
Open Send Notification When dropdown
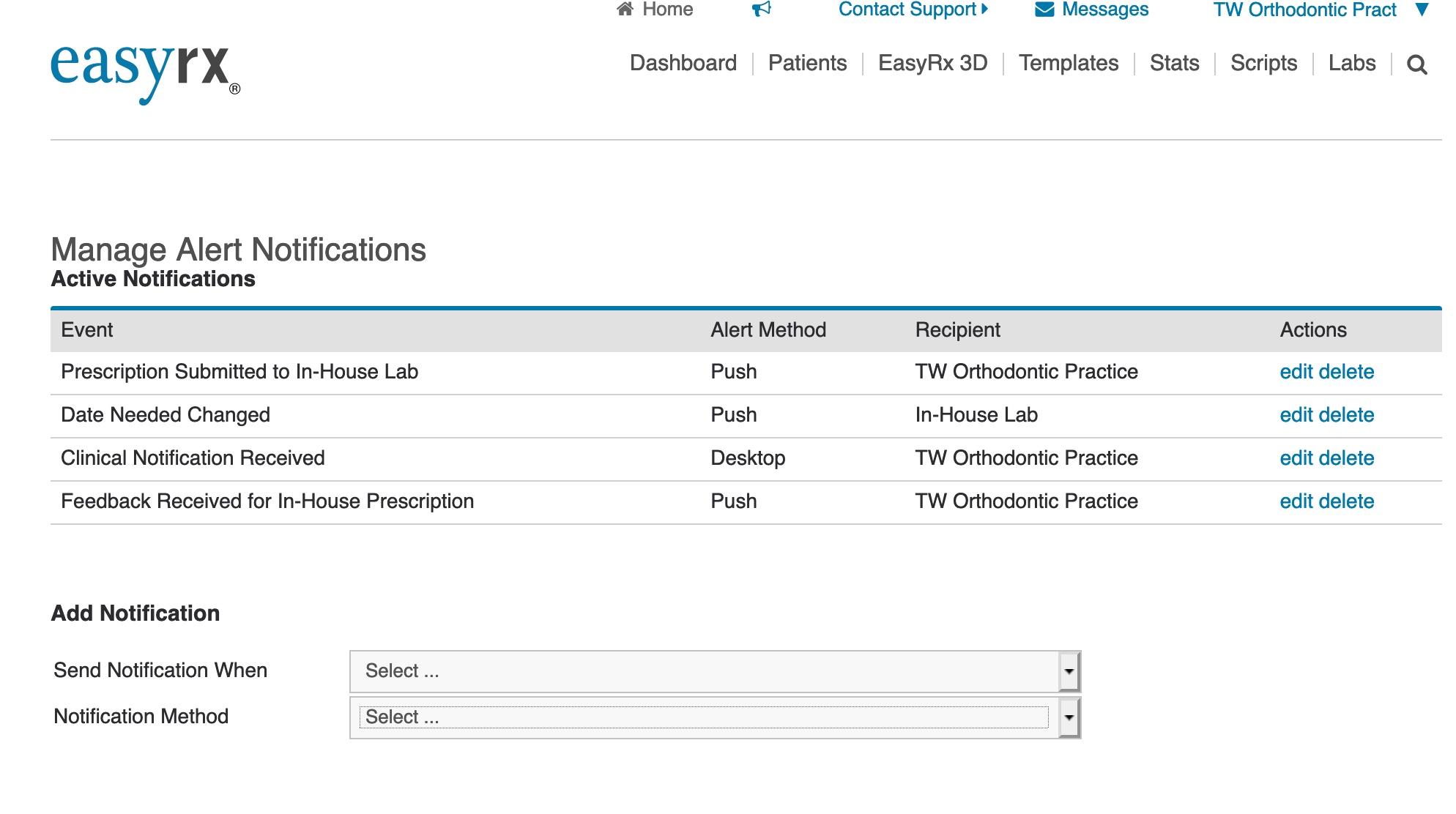[714, 671]
